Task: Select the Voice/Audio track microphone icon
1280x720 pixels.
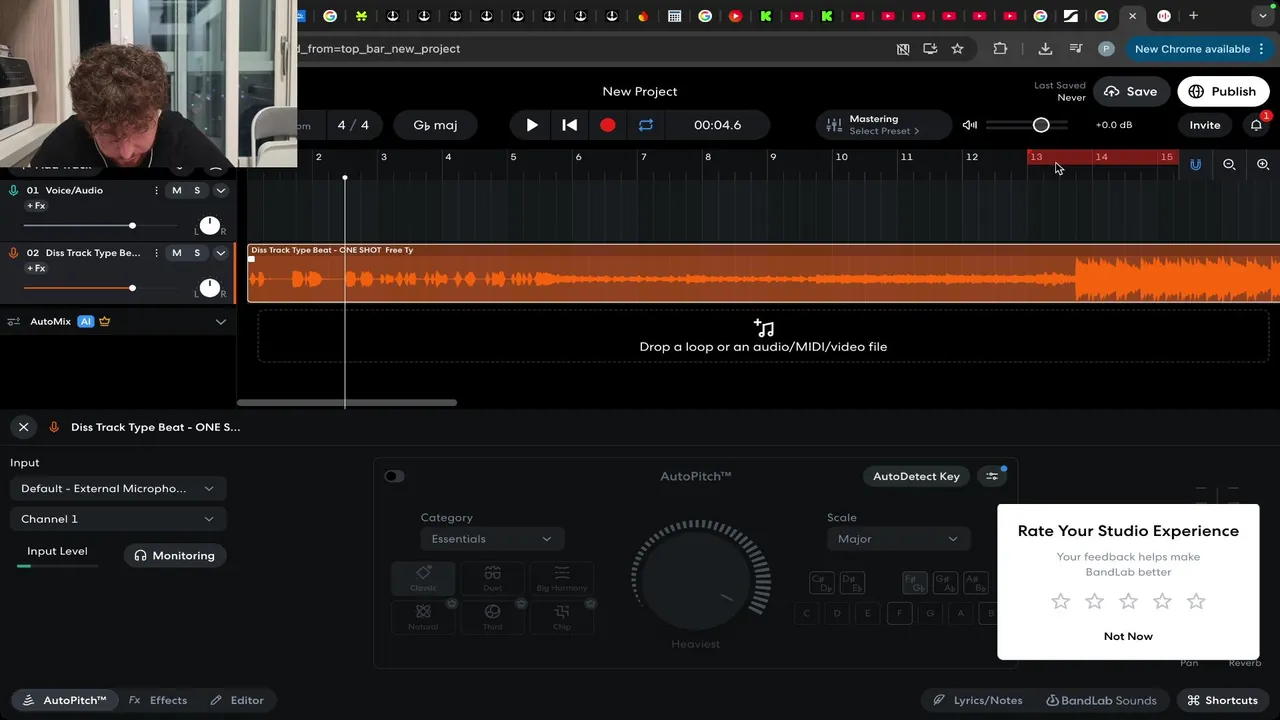Action: (x=14, y=190)
